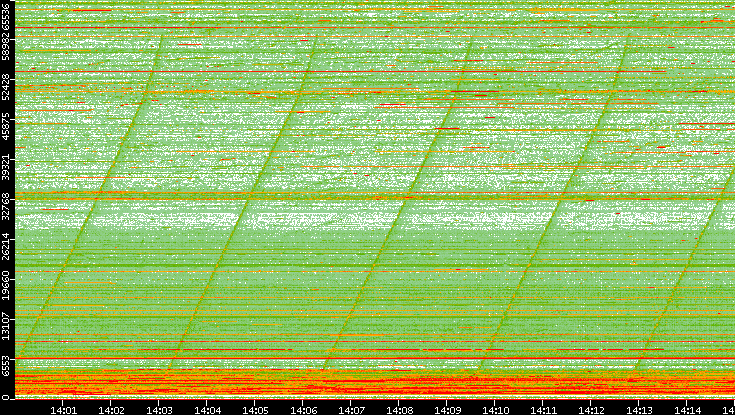Select the 58982 vertical axis label

[5, 45]
